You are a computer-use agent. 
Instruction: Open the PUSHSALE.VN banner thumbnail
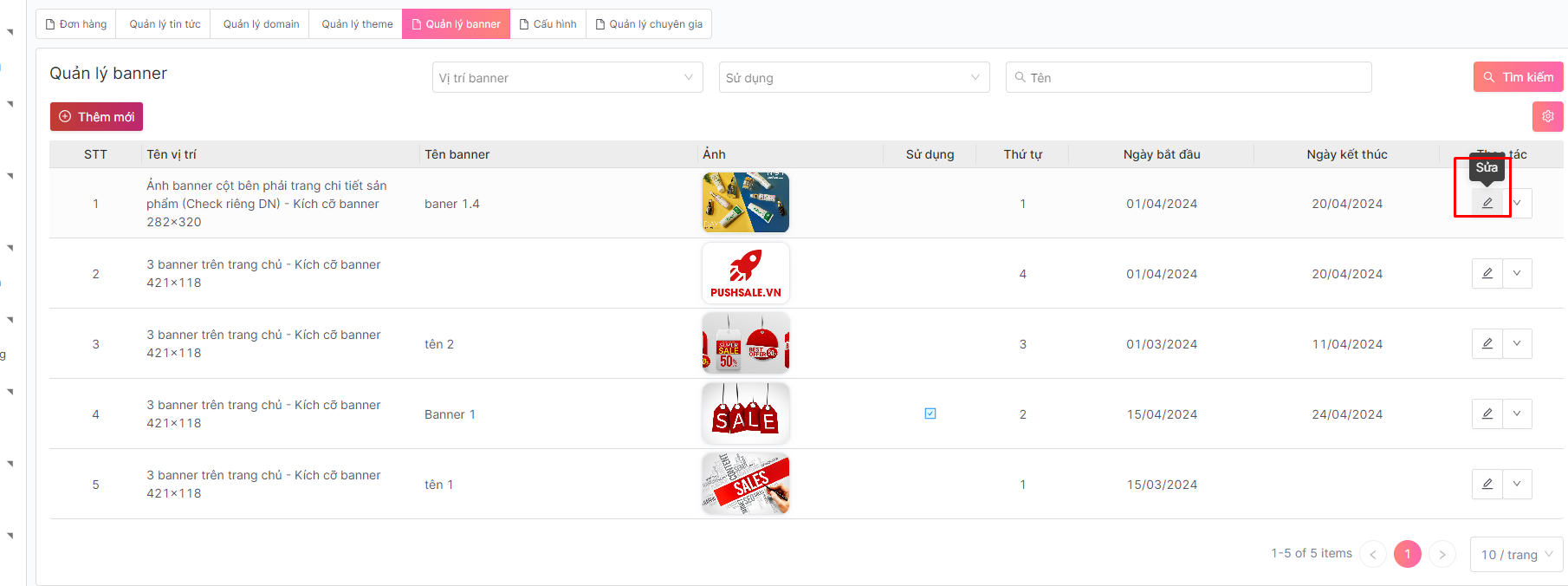[745, 273]
